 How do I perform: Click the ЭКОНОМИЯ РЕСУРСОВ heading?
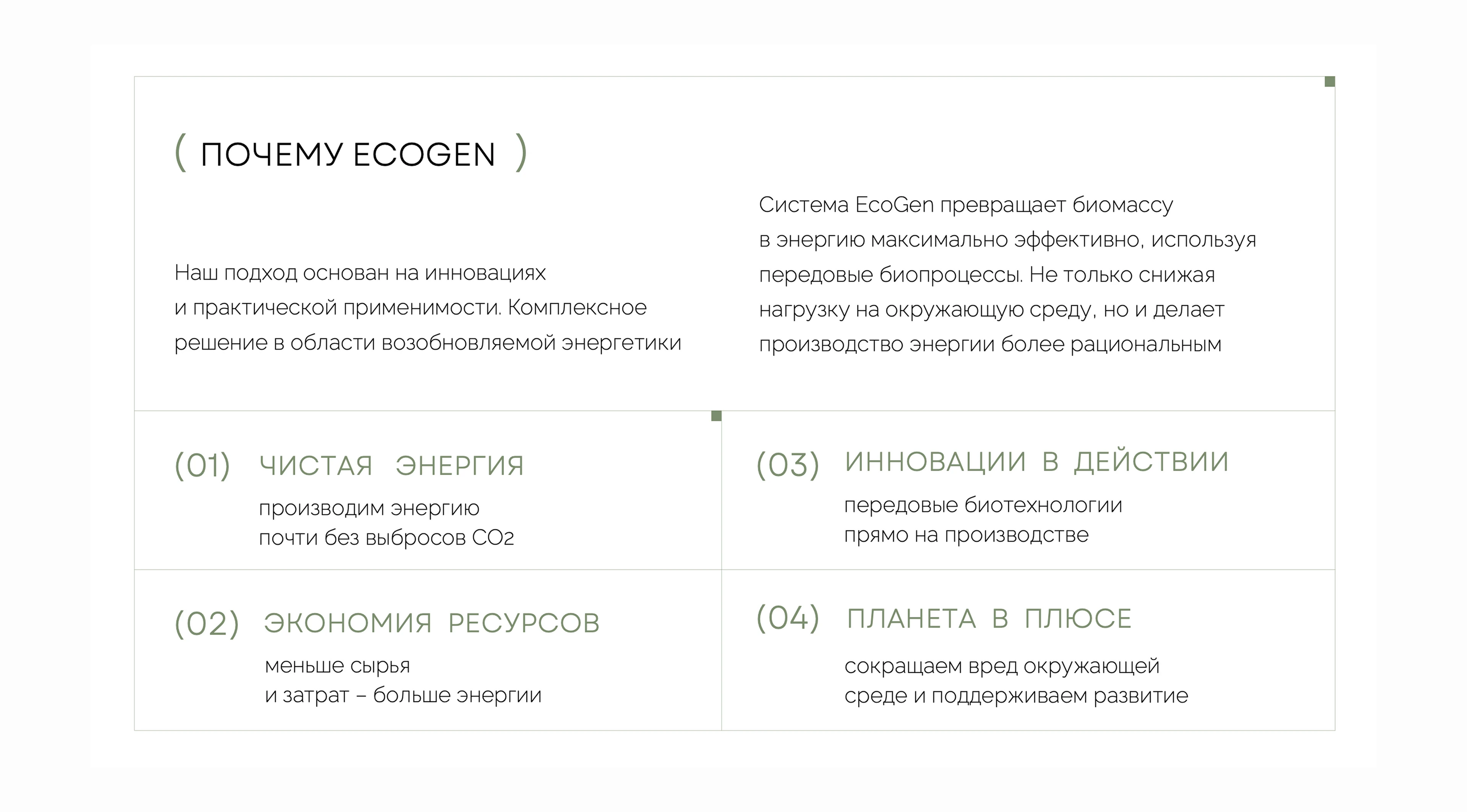pyautogui.click(x=432, y=622)
